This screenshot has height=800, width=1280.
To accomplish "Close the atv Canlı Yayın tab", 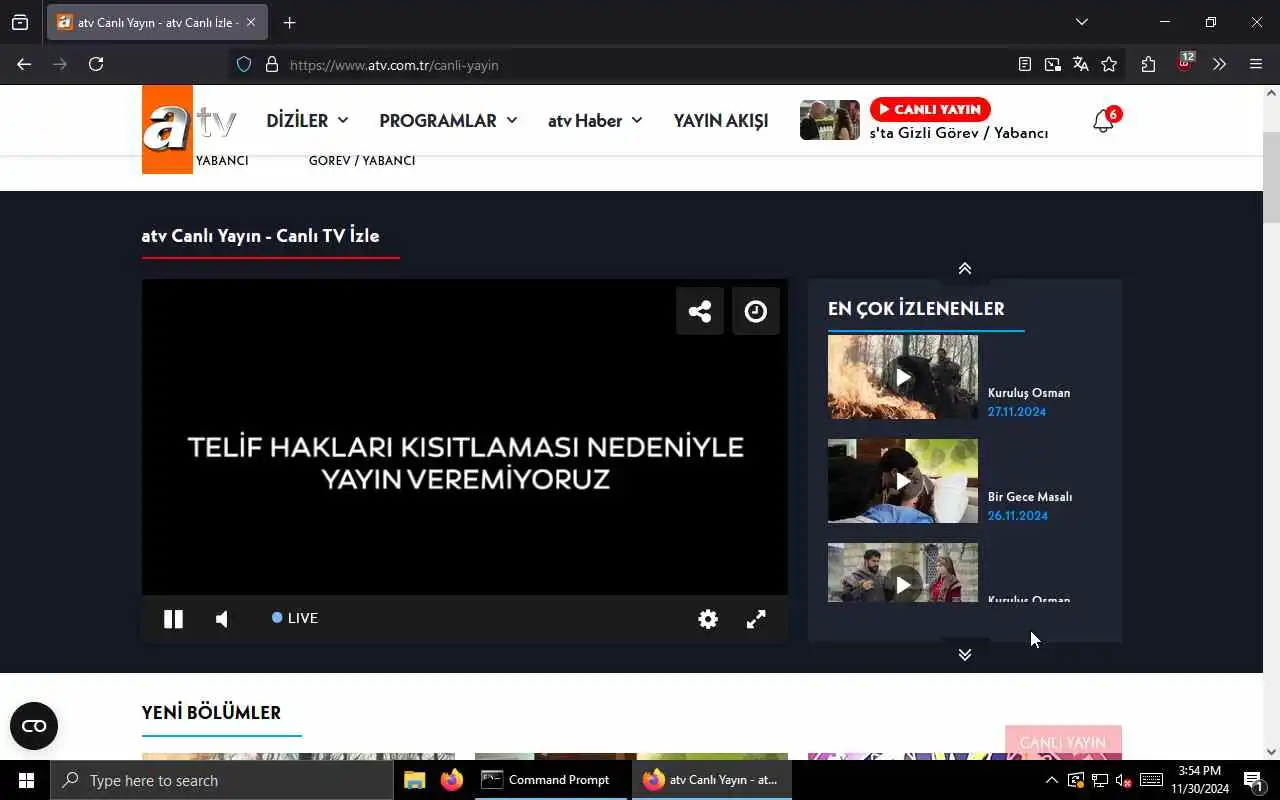I will pos(251,22).
